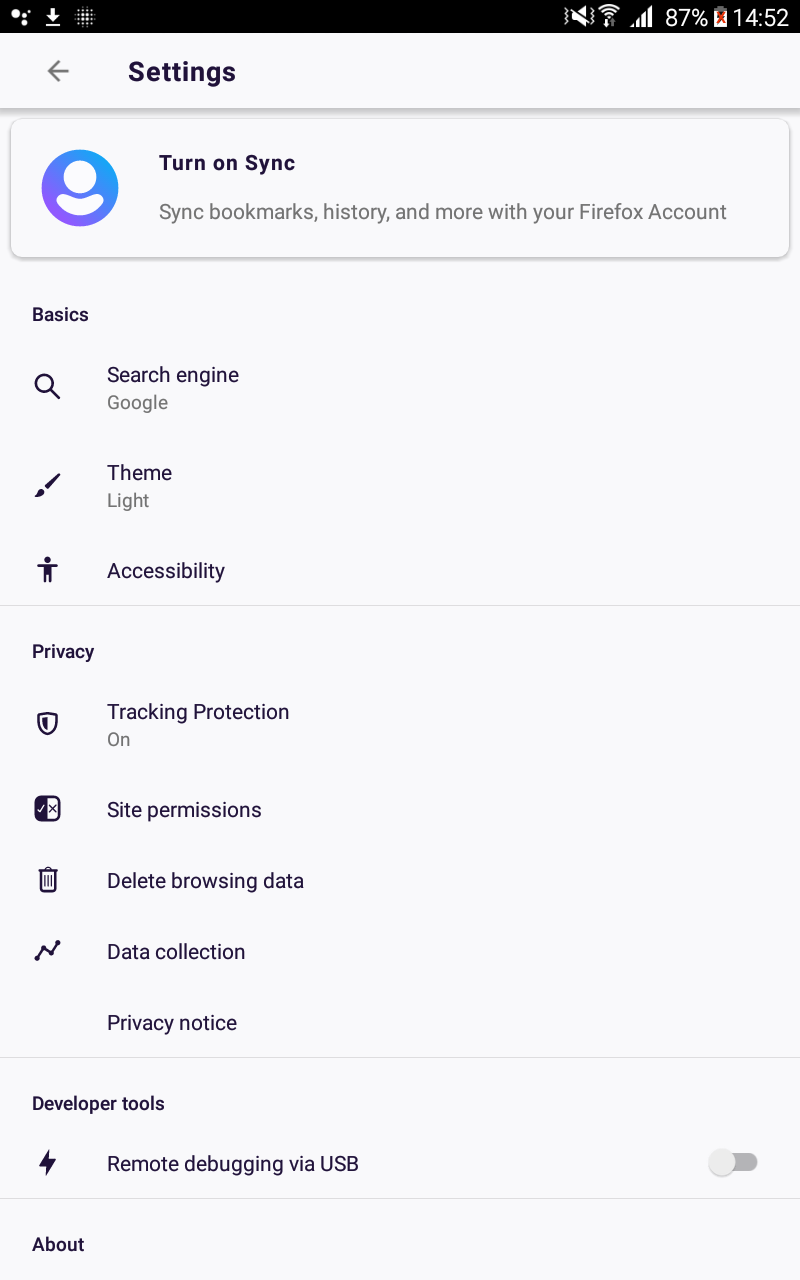Viewport: 800px width, 1280px height.
Task: Click the download icon in the status bar
Action: coord(50,16)
